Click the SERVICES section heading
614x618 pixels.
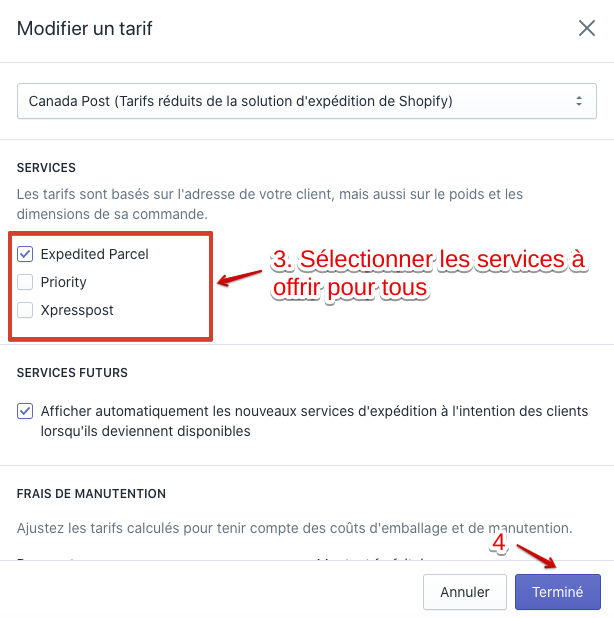point(46,167)
